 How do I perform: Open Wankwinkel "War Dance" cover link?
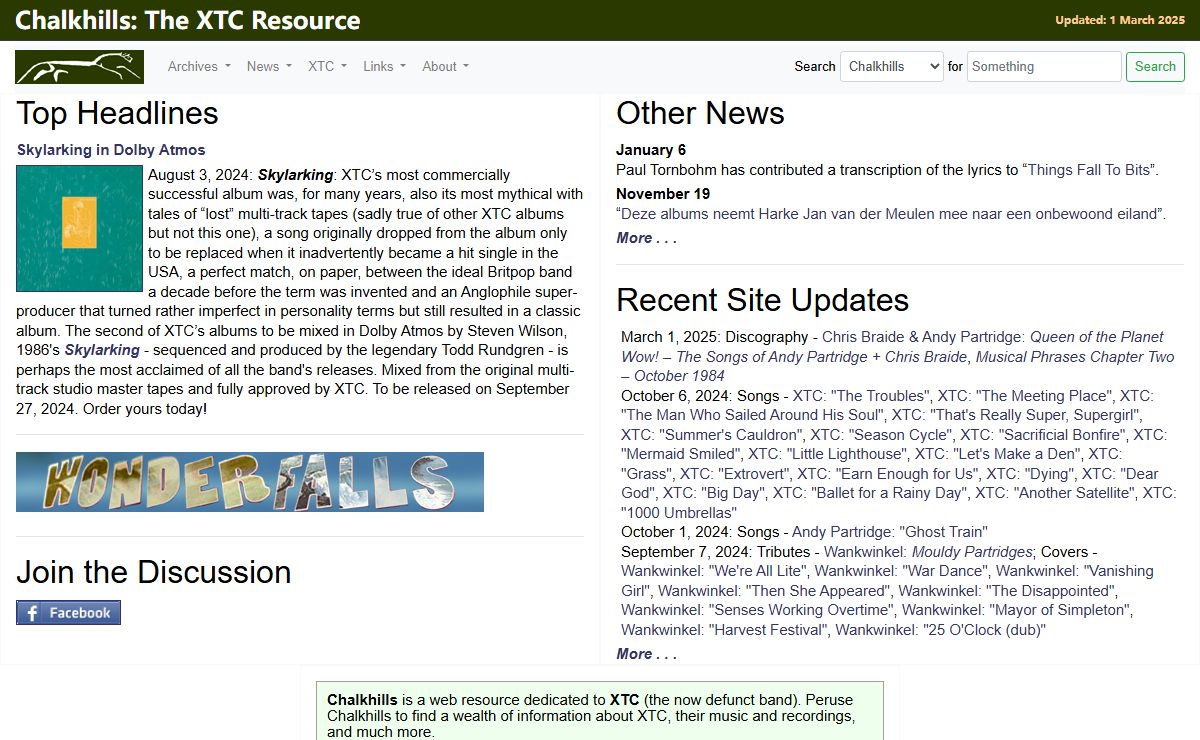point(901,571)
